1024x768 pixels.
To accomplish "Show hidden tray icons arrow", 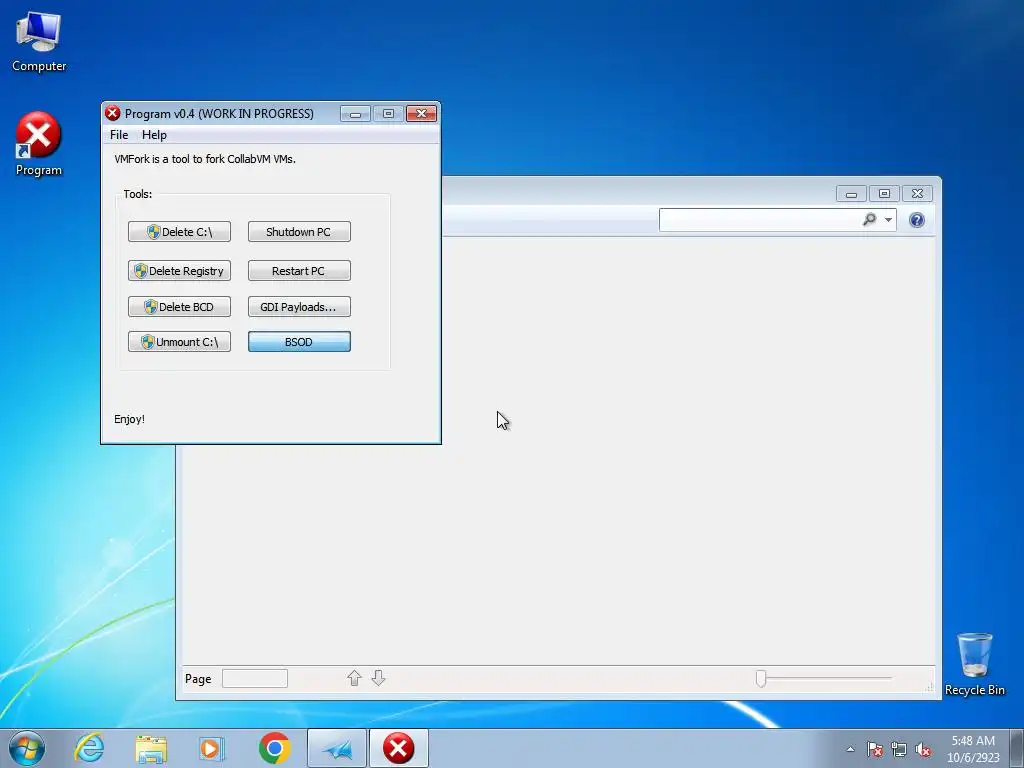I will tap(850, 749).
